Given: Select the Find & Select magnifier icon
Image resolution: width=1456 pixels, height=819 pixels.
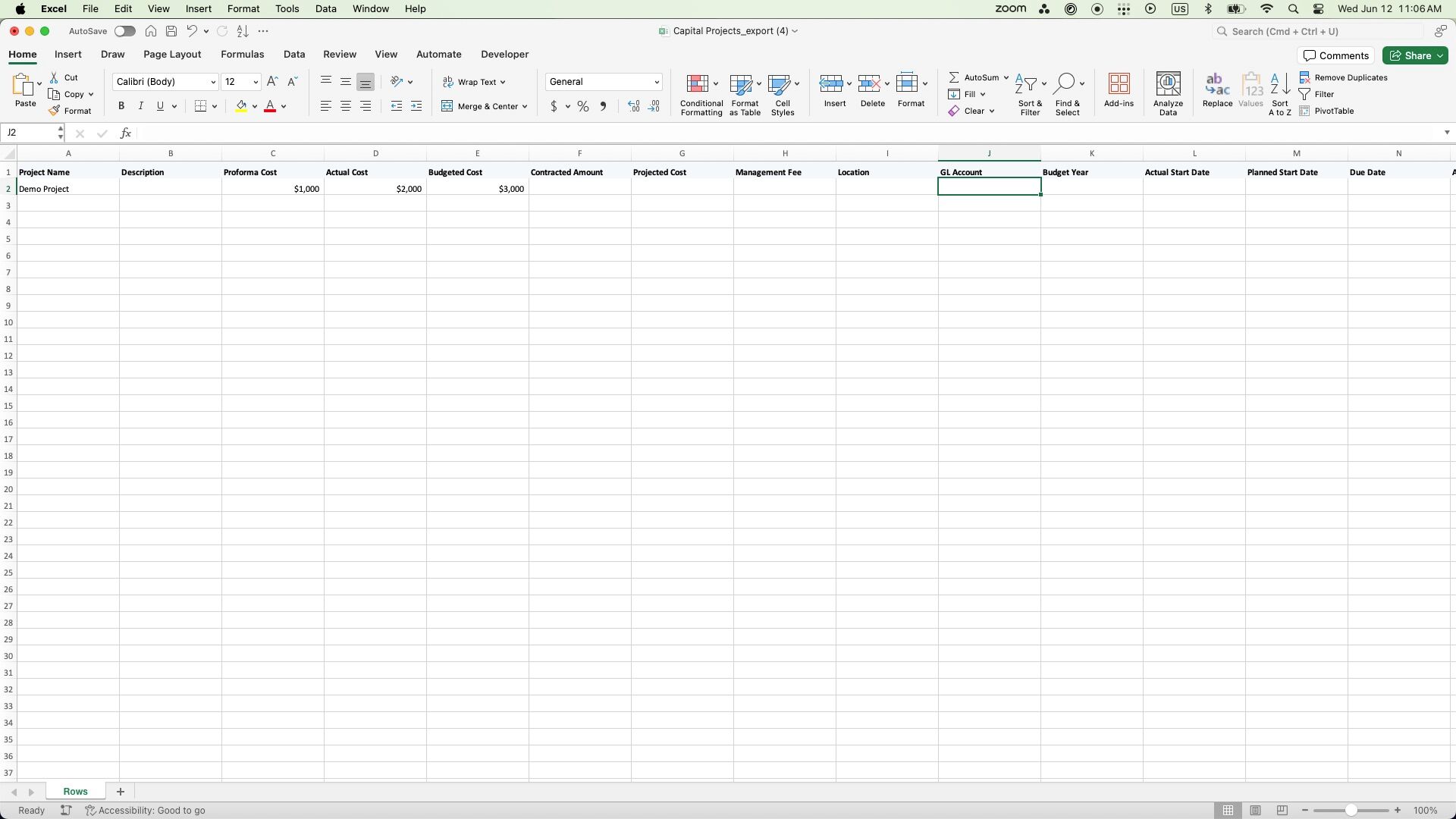Looking at the screenshot, I should [1065, 83].
